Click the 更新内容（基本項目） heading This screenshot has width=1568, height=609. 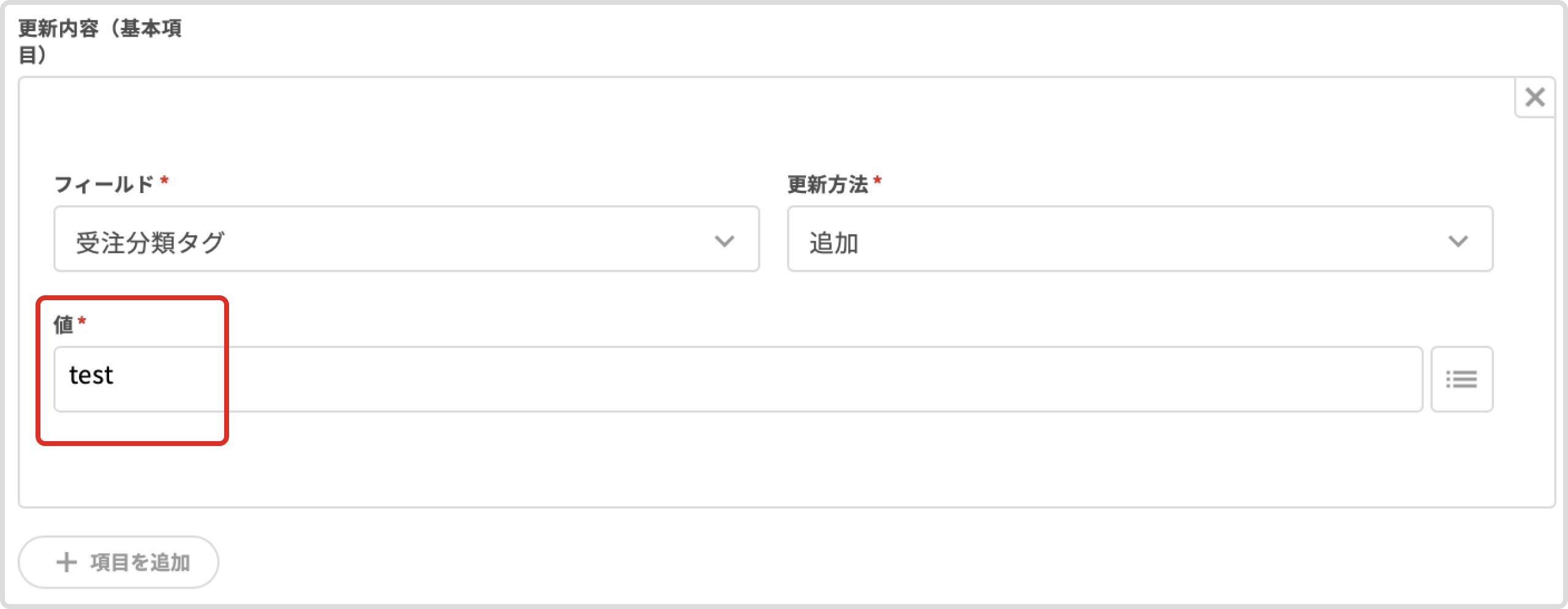click(x=100, y=40)
